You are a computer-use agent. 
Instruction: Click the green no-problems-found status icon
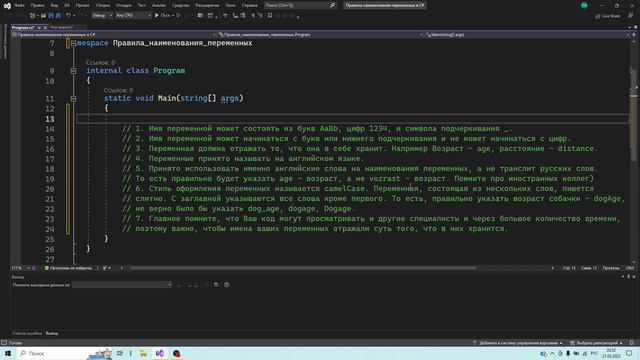click(47, 268)
